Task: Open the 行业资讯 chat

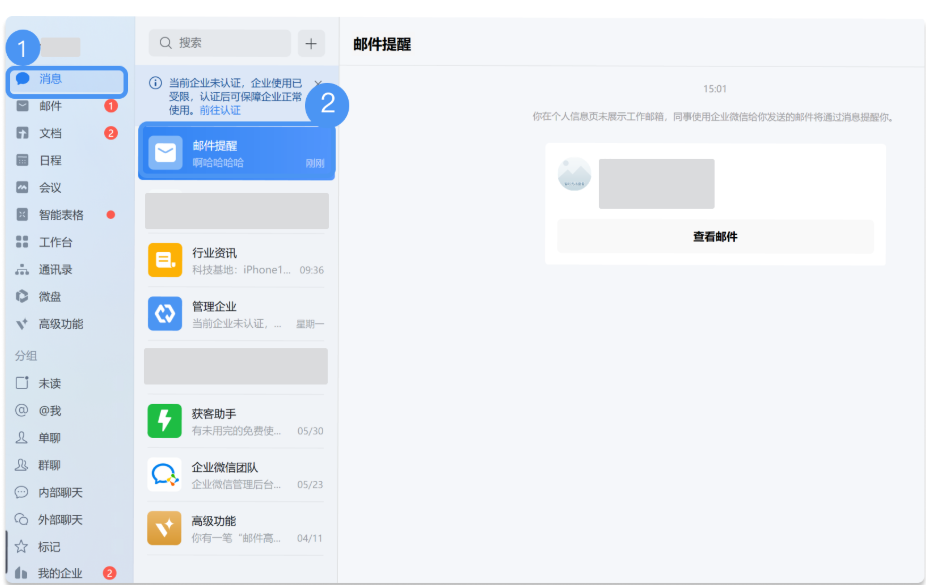Action: click(x=235, y=259)
